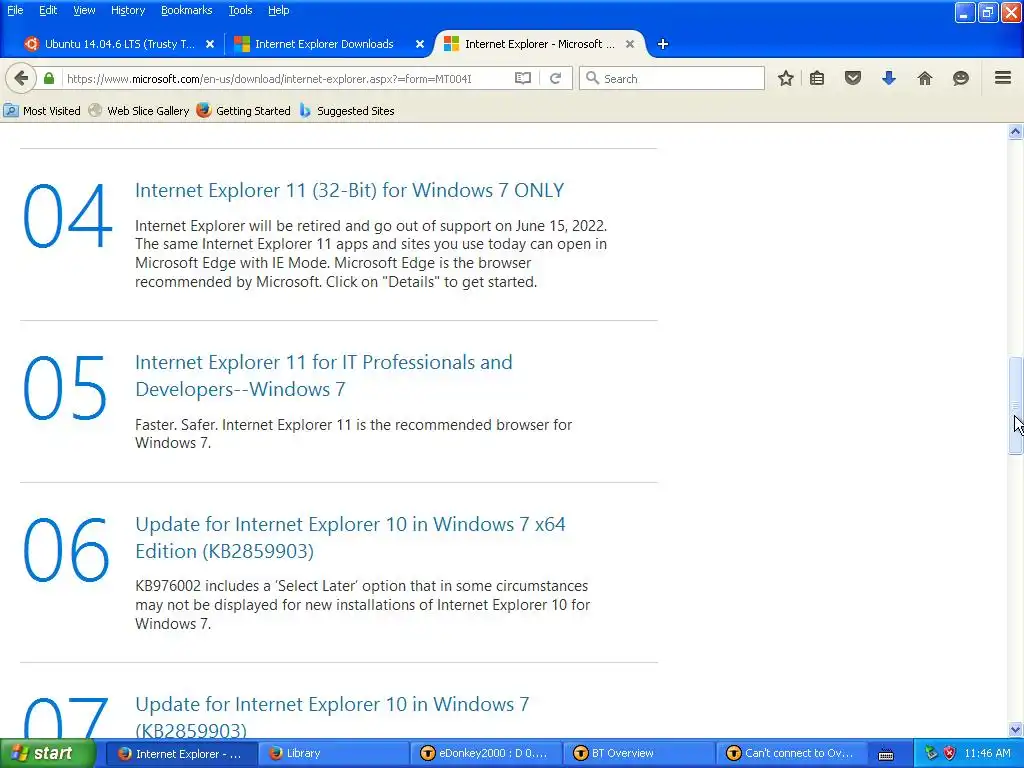Image resolution: width=1024 pixels, height=768 pixels.
Task: Open the View menu
Action: [84, 10]
